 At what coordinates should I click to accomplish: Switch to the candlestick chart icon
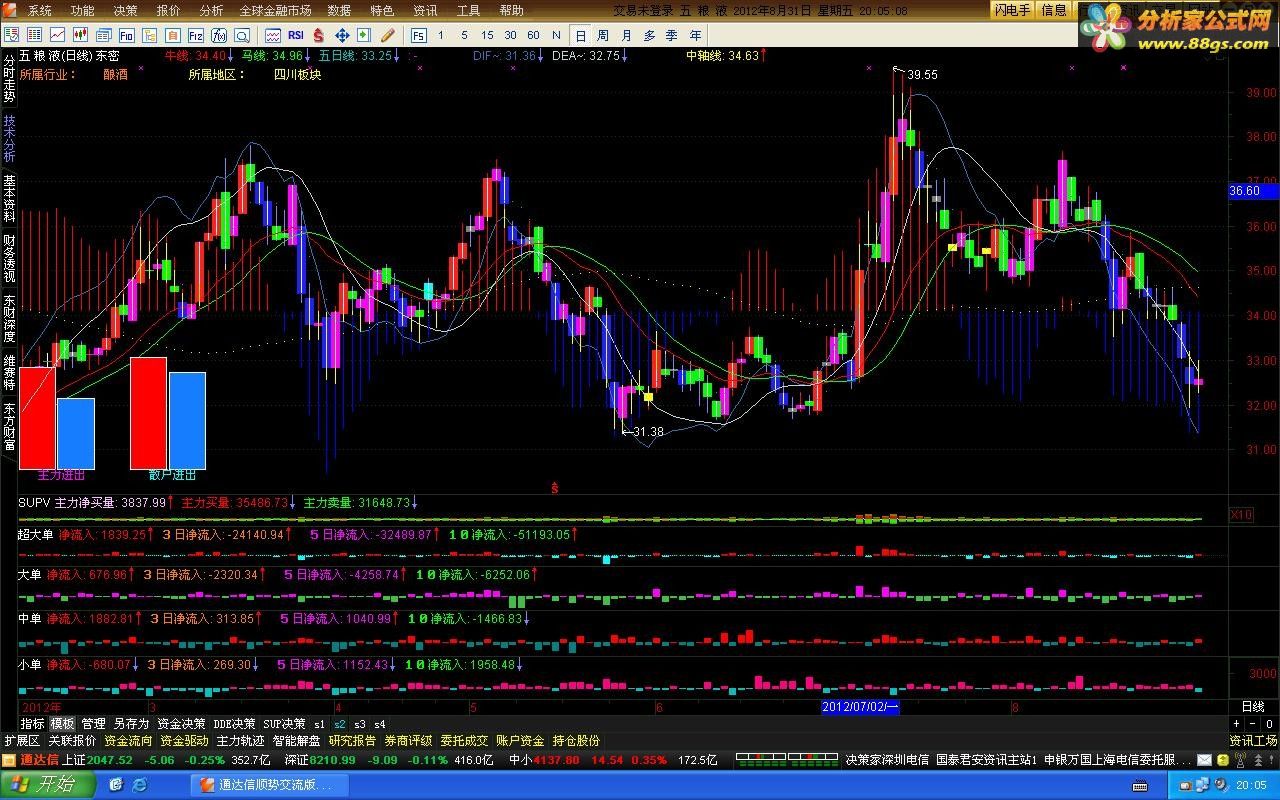[x=81, y=35]
